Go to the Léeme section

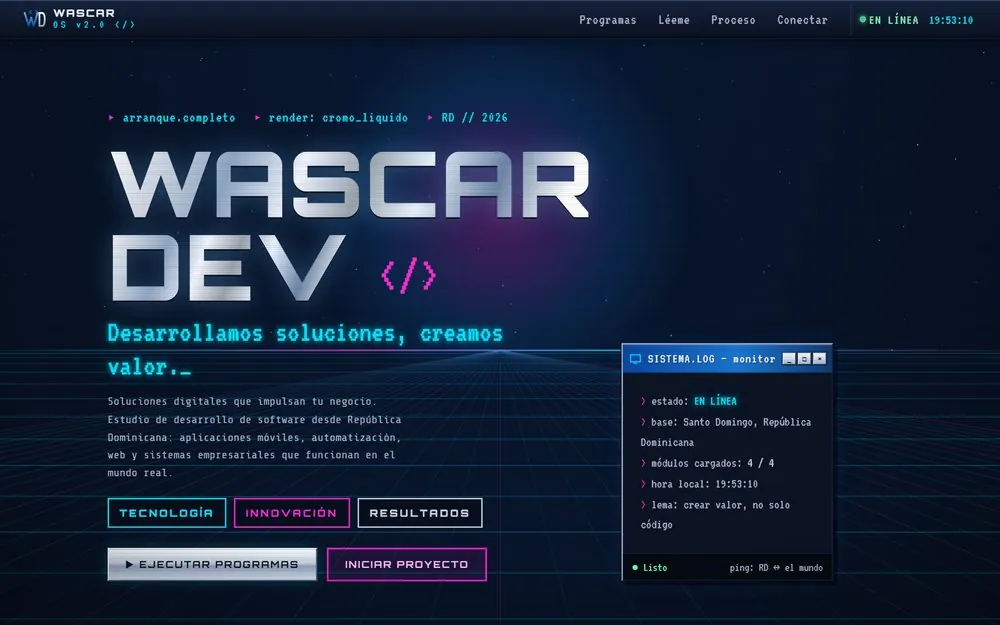(673, 20)
